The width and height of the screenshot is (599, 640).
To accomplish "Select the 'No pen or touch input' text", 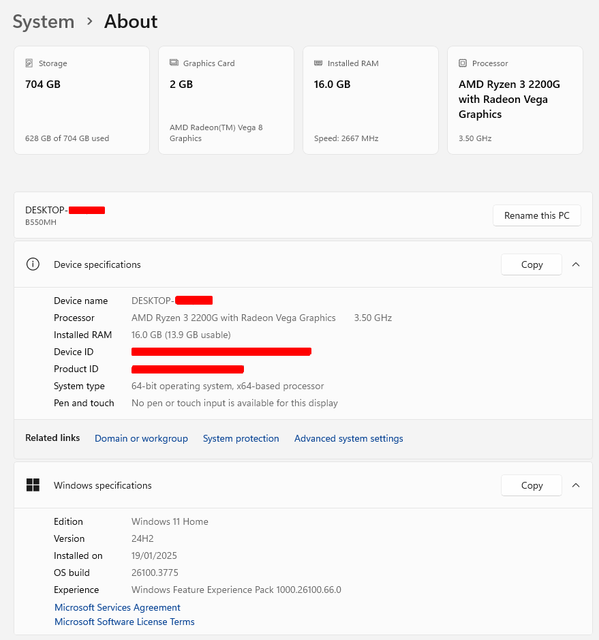I will pos(235,403).
